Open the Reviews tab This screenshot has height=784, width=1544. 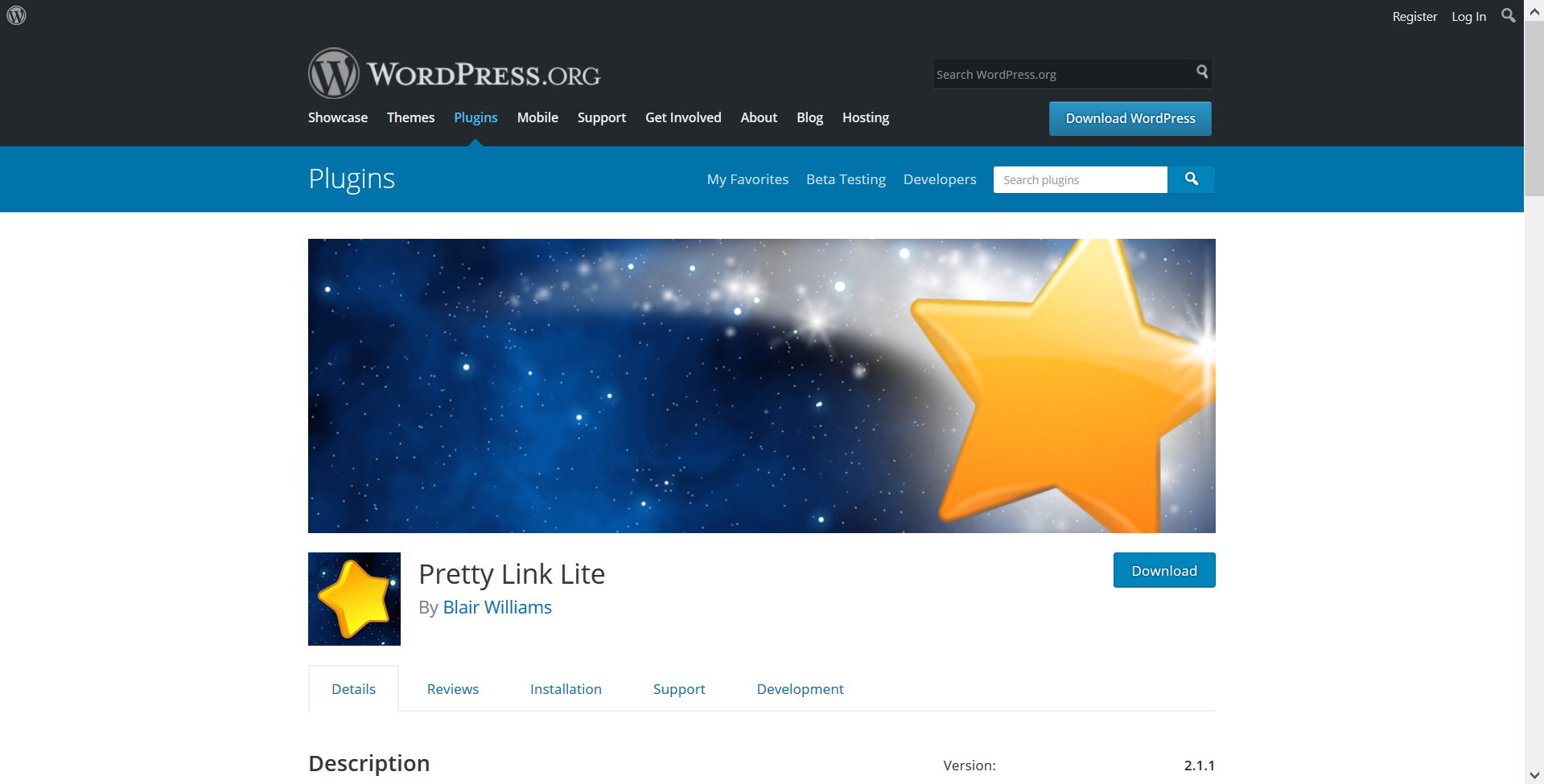point(453,689)
